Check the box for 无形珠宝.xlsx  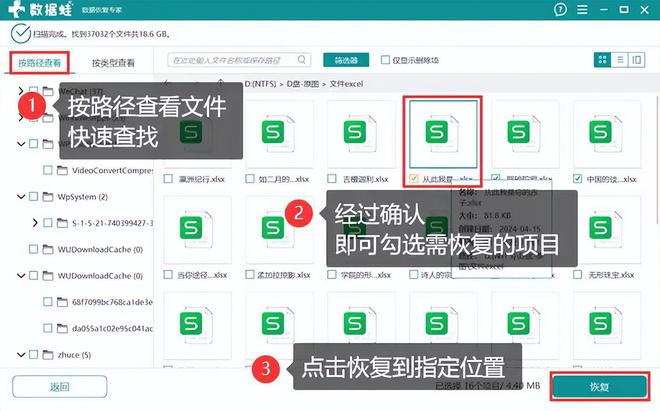pos(578,275)
